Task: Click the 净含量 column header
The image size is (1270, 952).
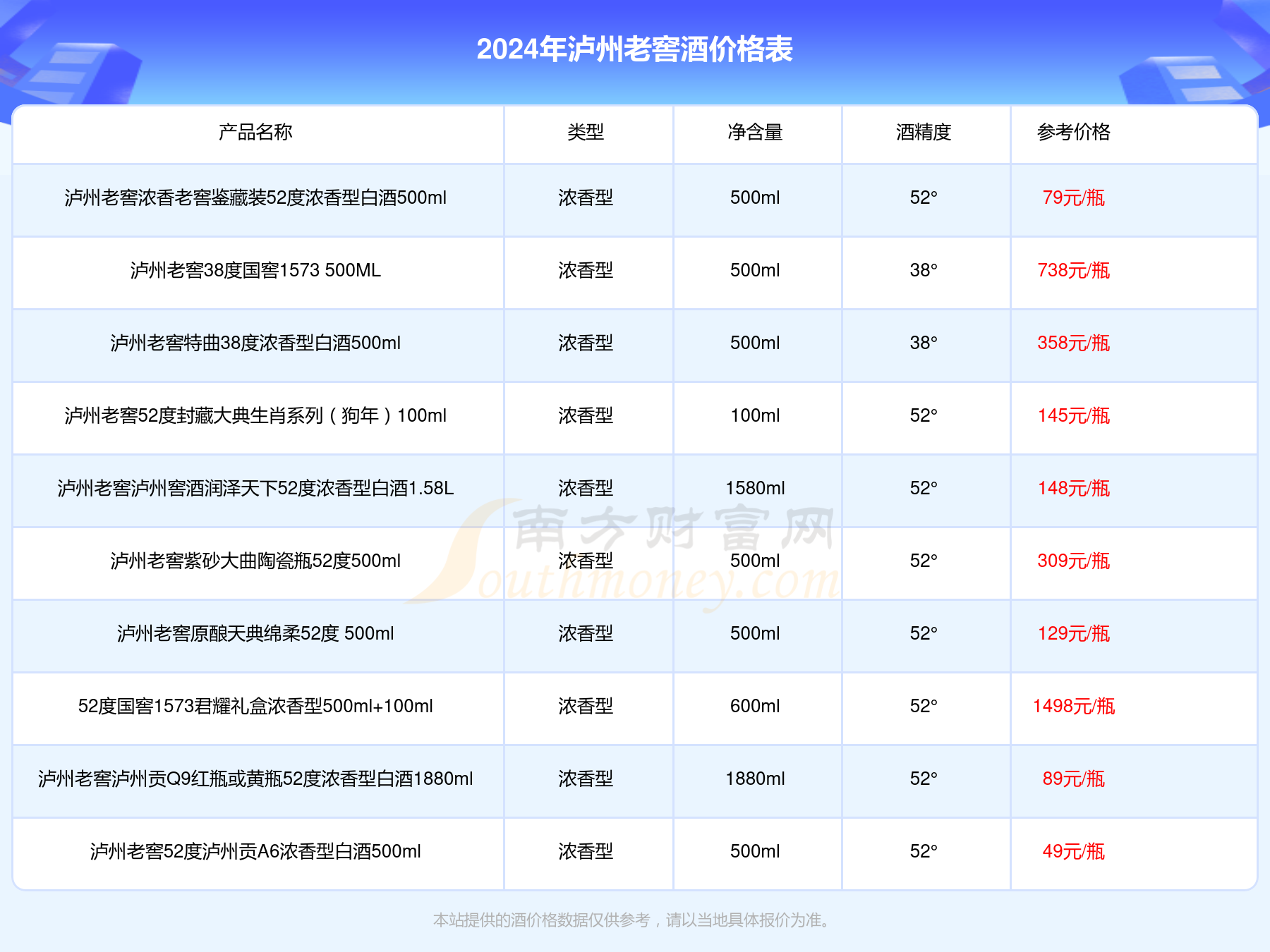Action: pos(755,132)
